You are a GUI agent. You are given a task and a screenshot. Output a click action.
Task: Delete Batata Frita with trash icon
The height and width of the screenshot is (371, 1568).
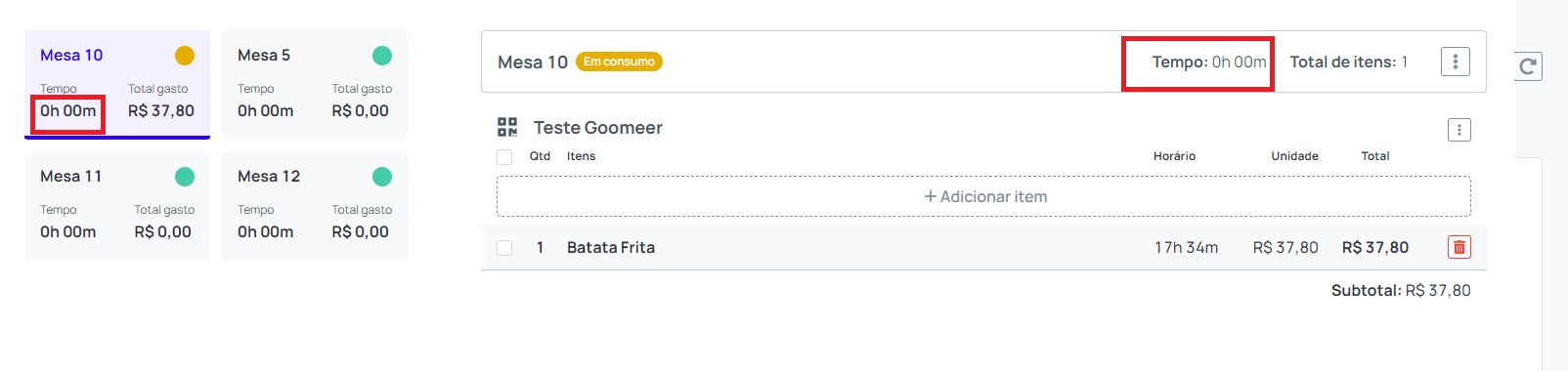[1459, 247]
